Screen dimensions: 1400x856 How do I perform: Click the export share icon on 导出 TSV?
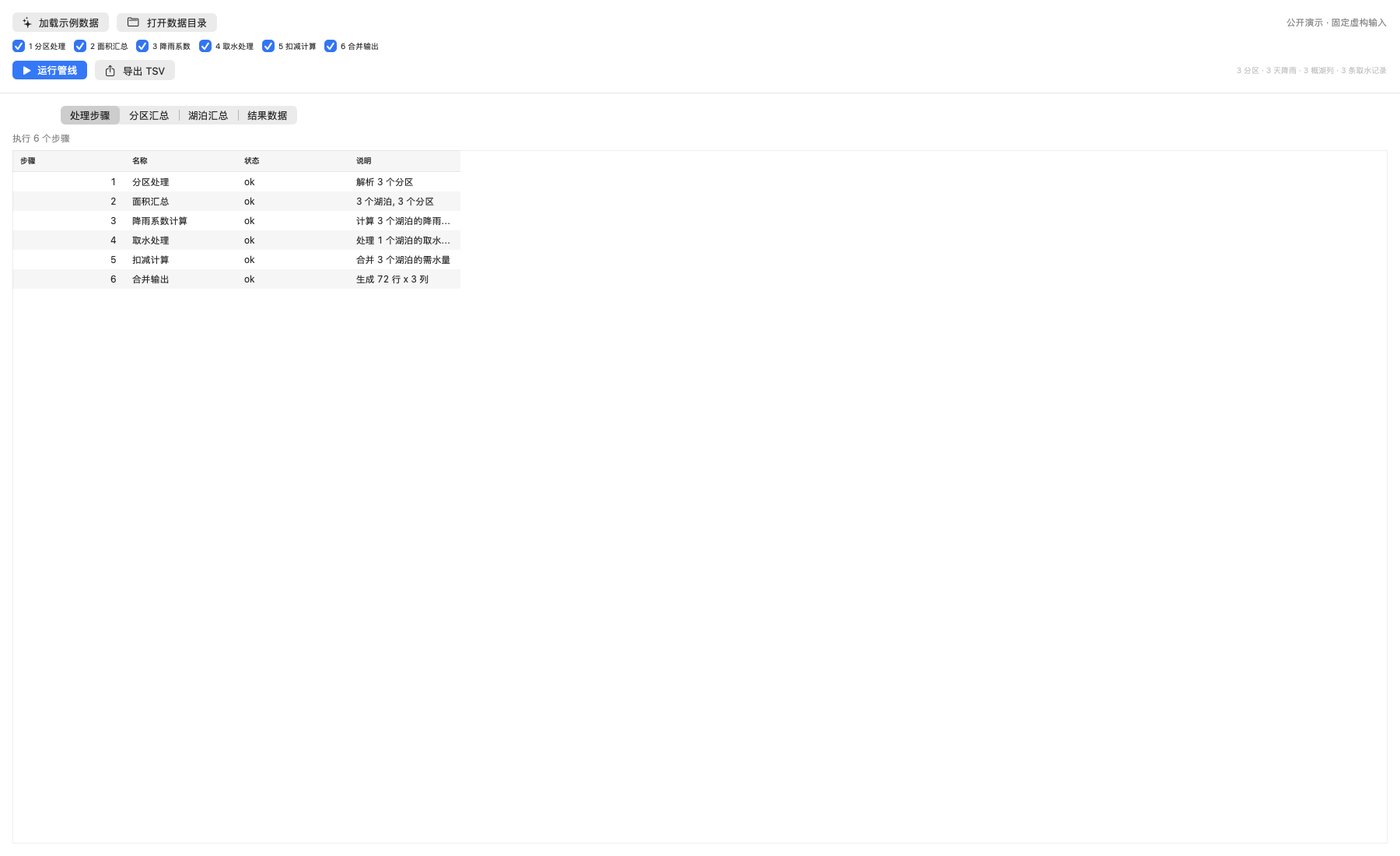pos(110,71)
